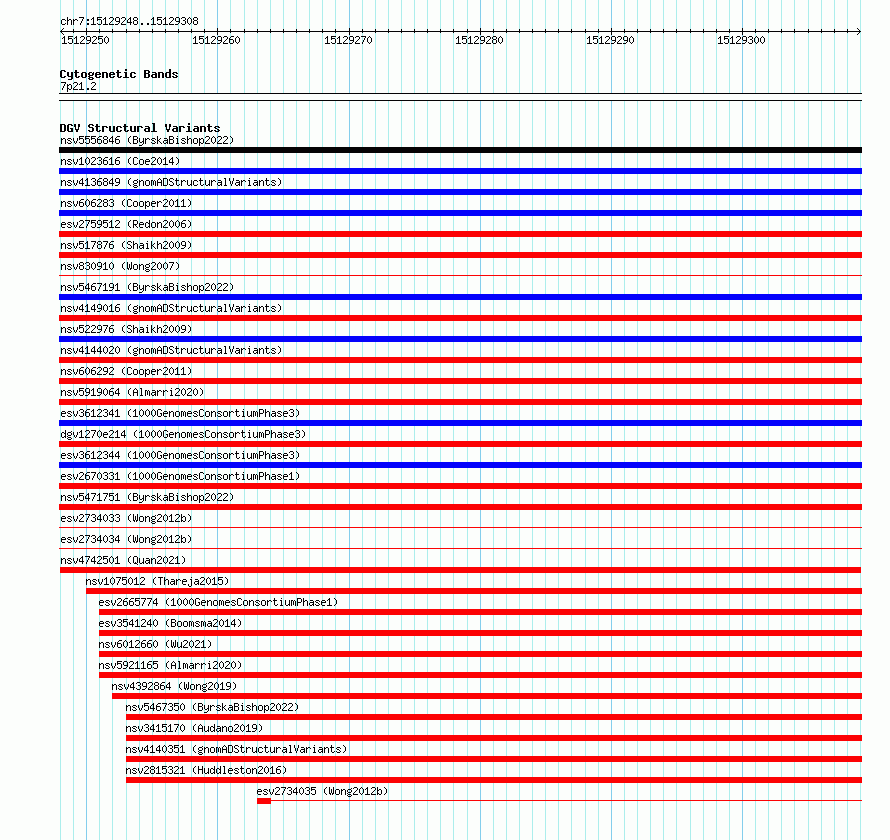Select nsv4392864 (Wong2019) variant
The height and width of the screenshot is (840, 890).
pyautogui.click(x=174, y=686)
